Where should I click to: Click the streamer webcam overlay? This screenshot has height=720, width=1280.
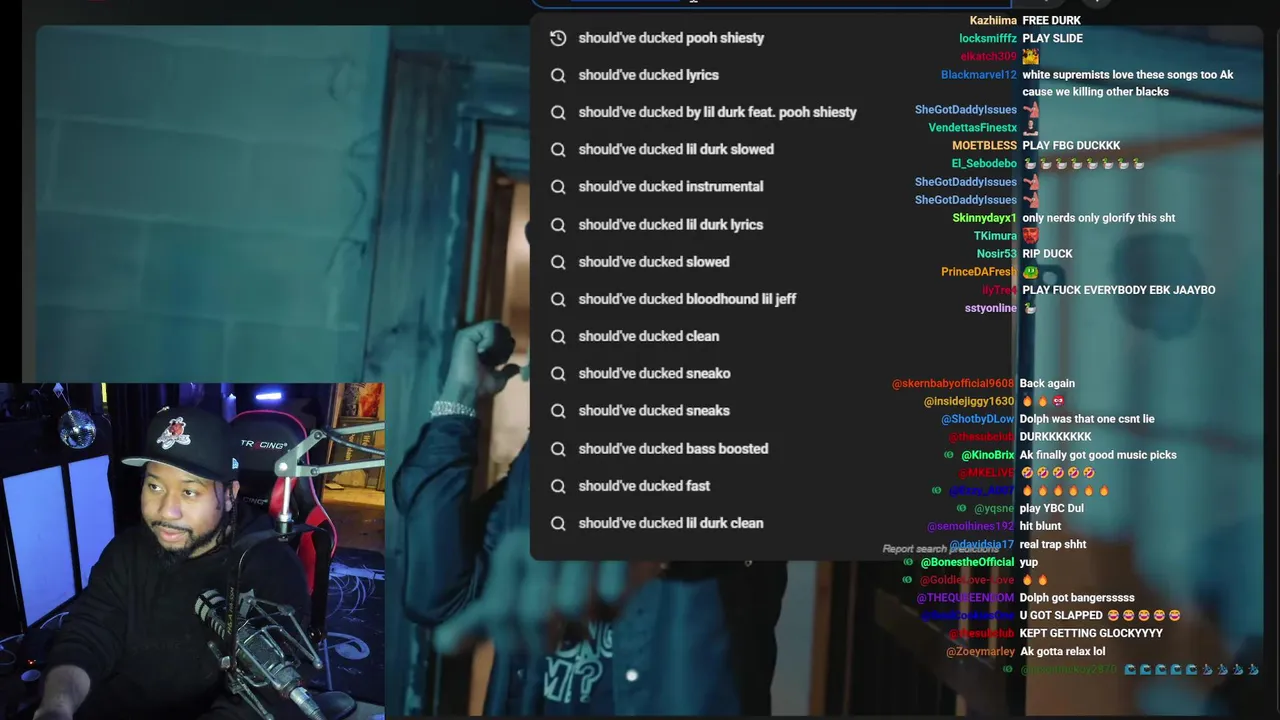coord(192,551)
